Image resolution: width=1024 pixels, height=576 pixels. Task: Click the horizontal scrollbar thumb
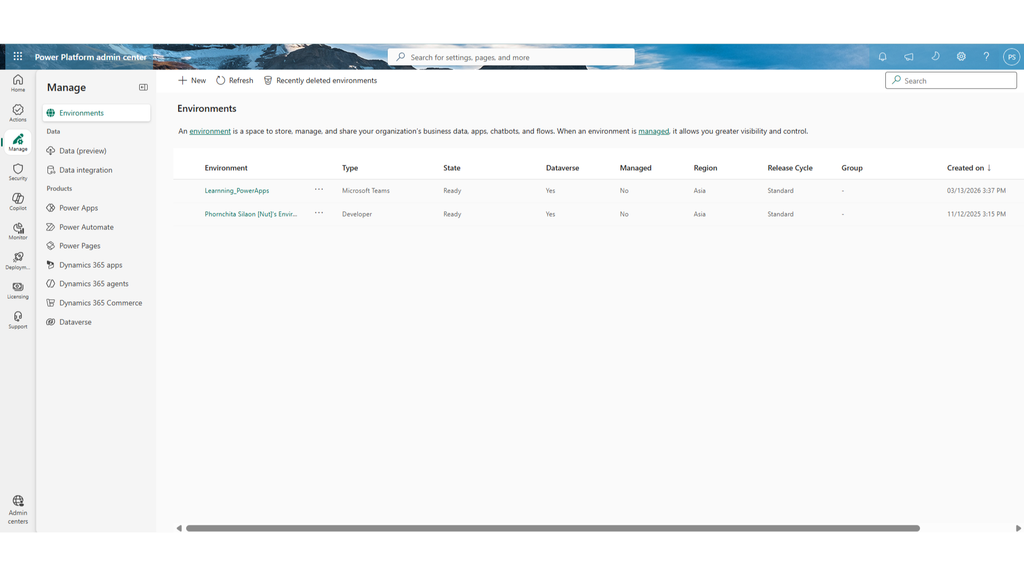pos(552,528)
